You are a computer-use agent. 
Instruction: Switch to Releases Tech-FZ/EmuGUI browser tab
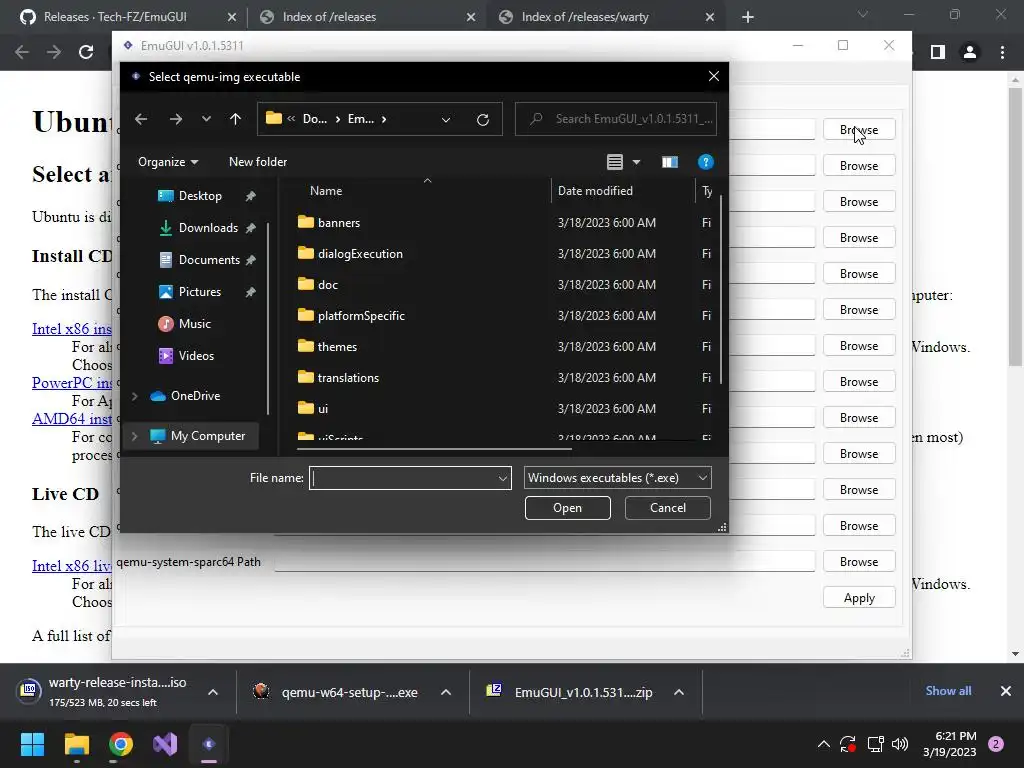(x=115, y=17)
